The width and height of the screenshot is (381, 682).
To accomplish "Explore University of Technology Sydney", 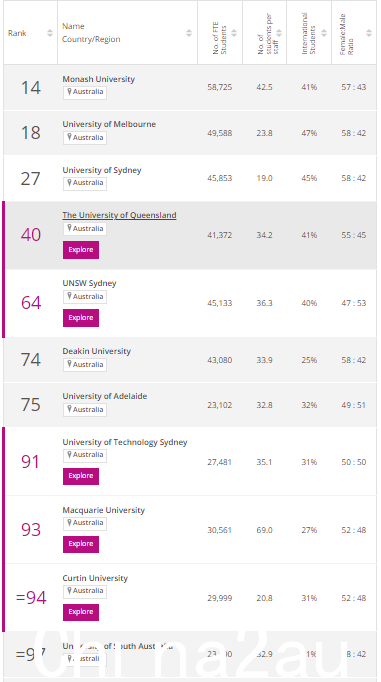I will coord(81,476).
